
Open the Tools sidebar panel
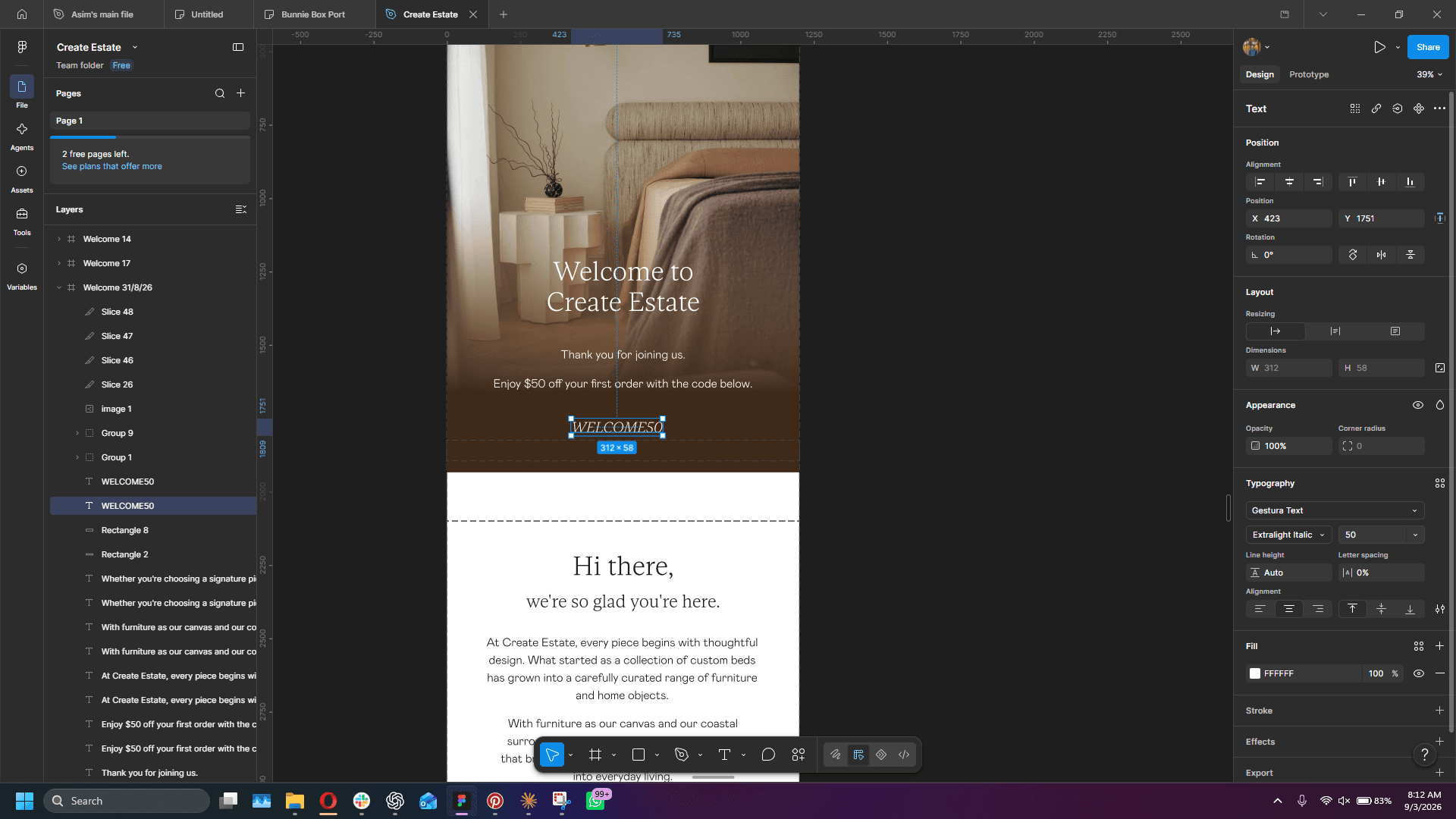(x=22, y=221)
